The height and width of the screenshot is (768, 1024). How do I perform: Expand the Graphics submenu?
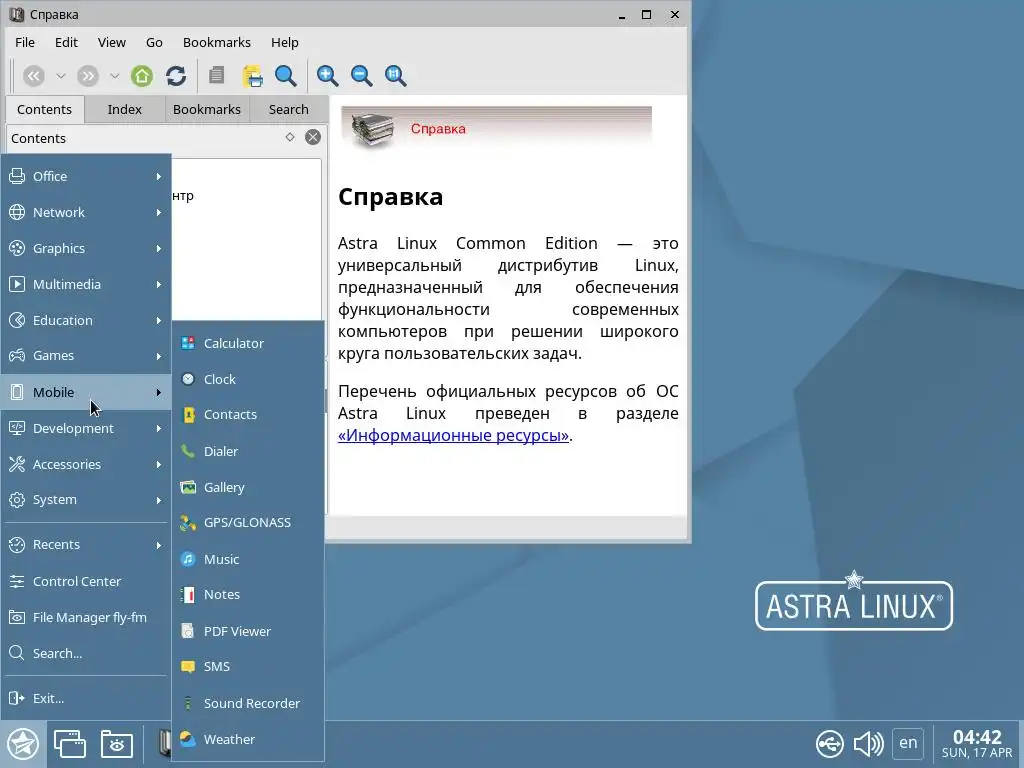tap(86, 248)
